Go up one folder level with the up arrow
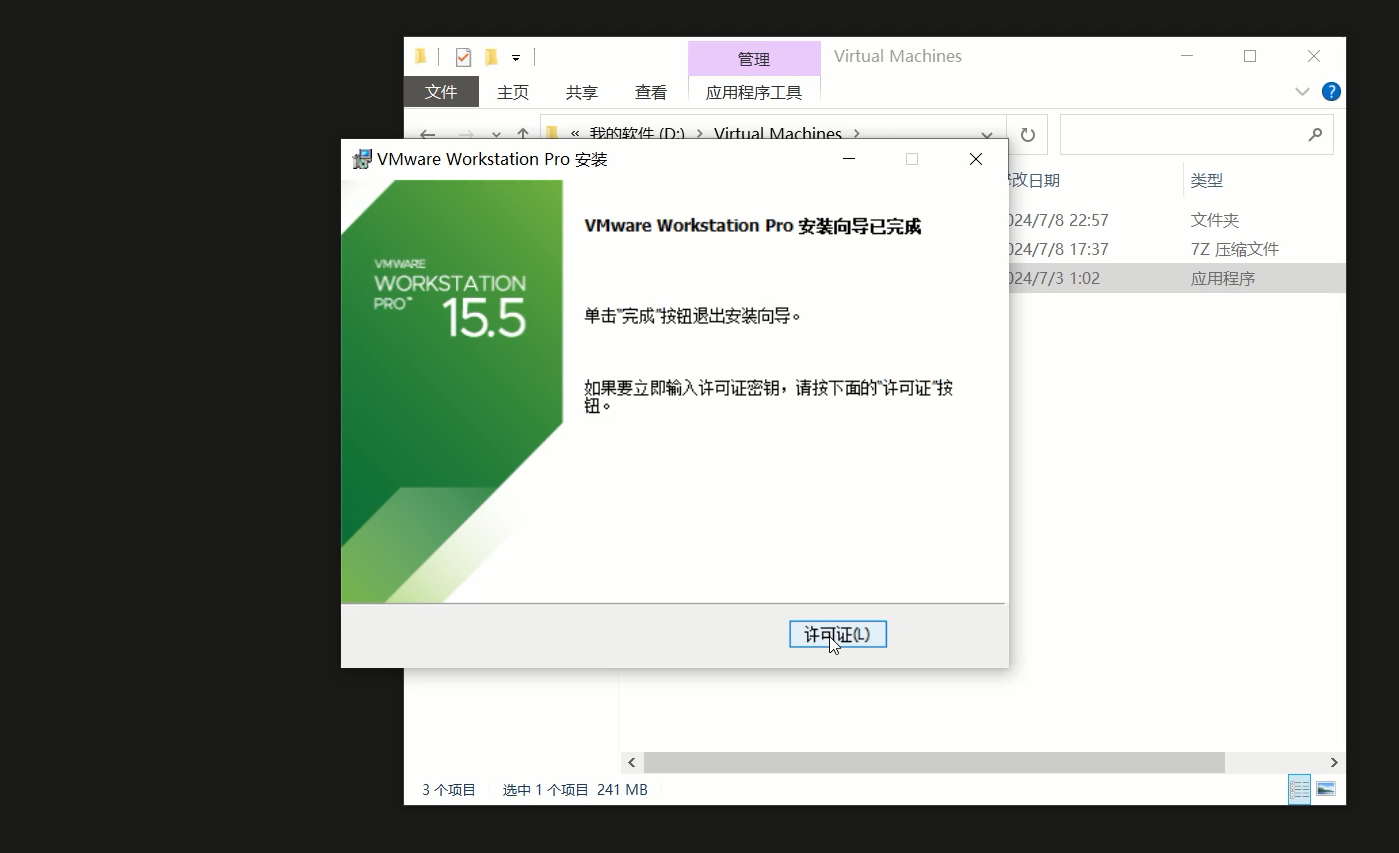1399x853 pixels. [x=523, y=134]
